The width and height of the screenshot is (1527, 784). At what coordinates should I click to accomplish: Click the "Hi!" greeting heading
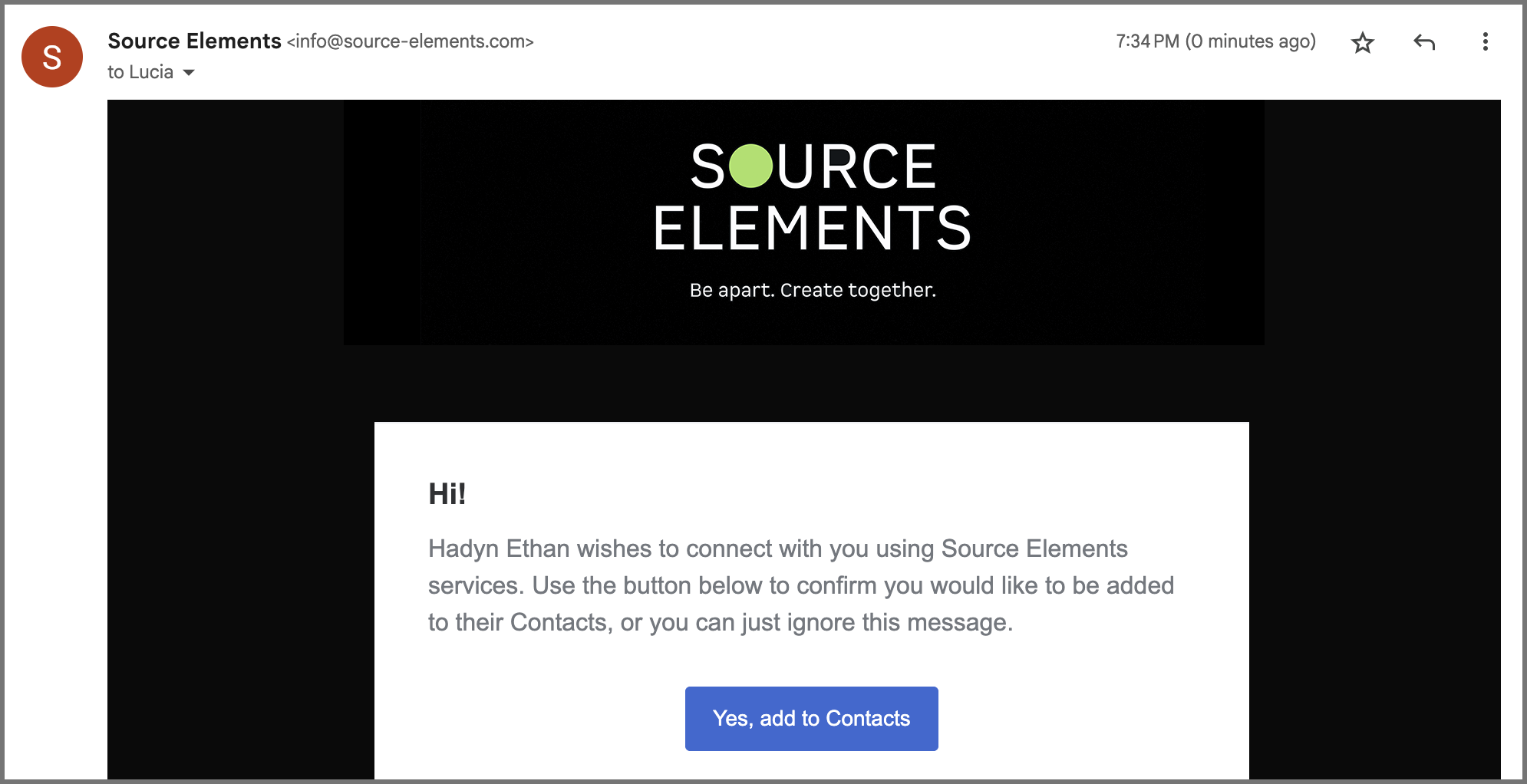pos(447,493)
